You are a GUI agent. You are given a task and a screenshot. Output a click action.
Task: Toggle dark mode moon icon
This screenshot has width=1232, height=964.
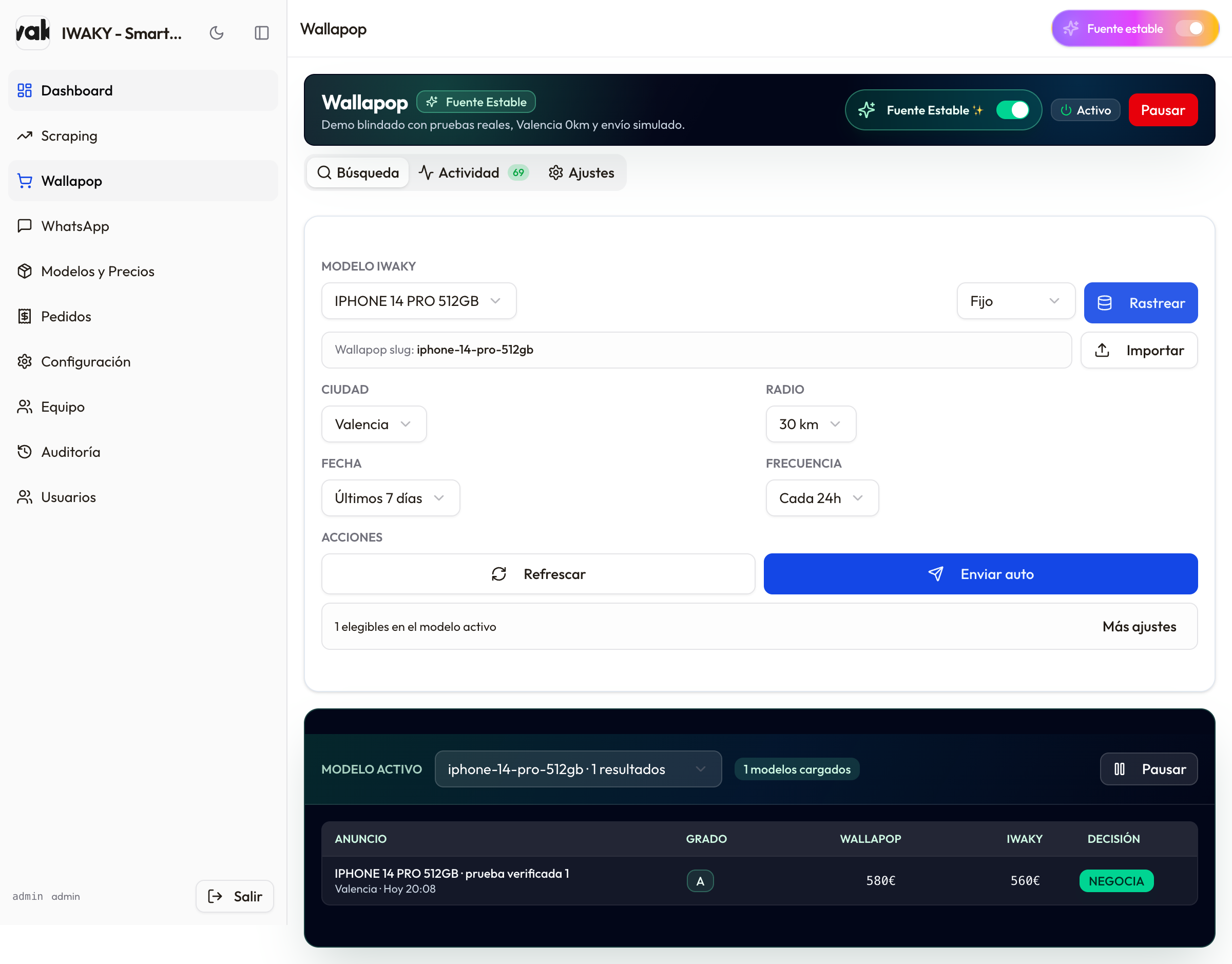point(217,33)
